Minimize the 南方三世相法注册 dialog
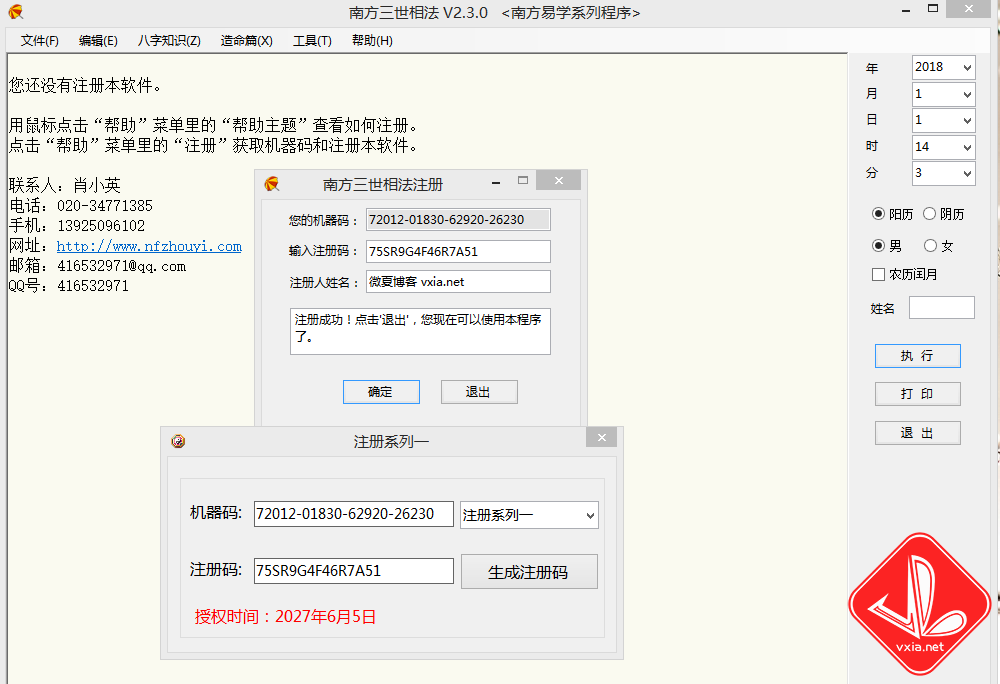 495,181
